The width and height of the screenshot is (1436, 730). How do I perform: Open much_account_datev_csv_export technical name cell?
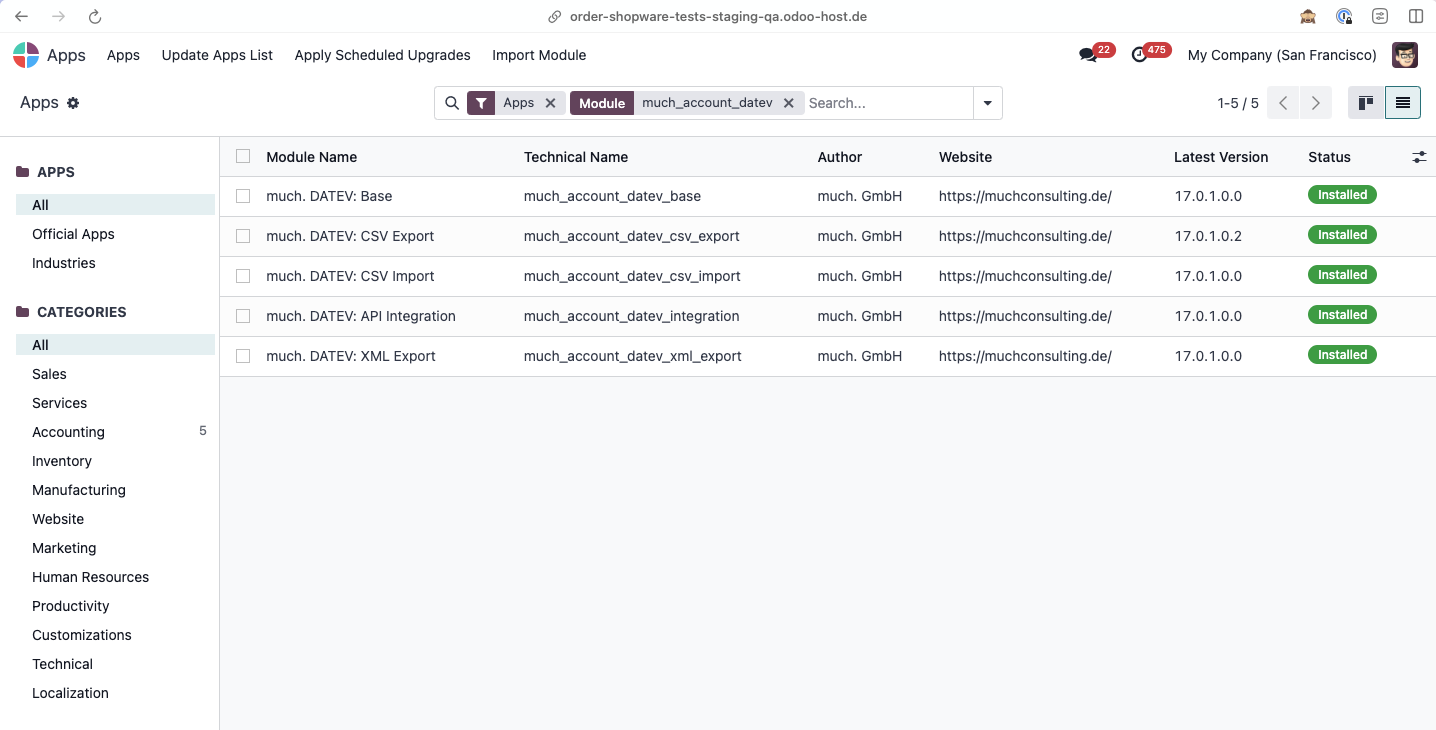(x=632, y=236)
